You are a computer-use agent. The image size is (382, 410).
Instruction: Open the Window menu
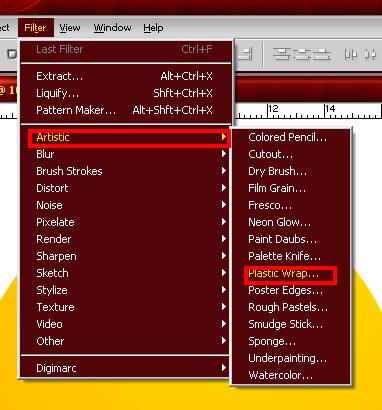pos(112,28)
